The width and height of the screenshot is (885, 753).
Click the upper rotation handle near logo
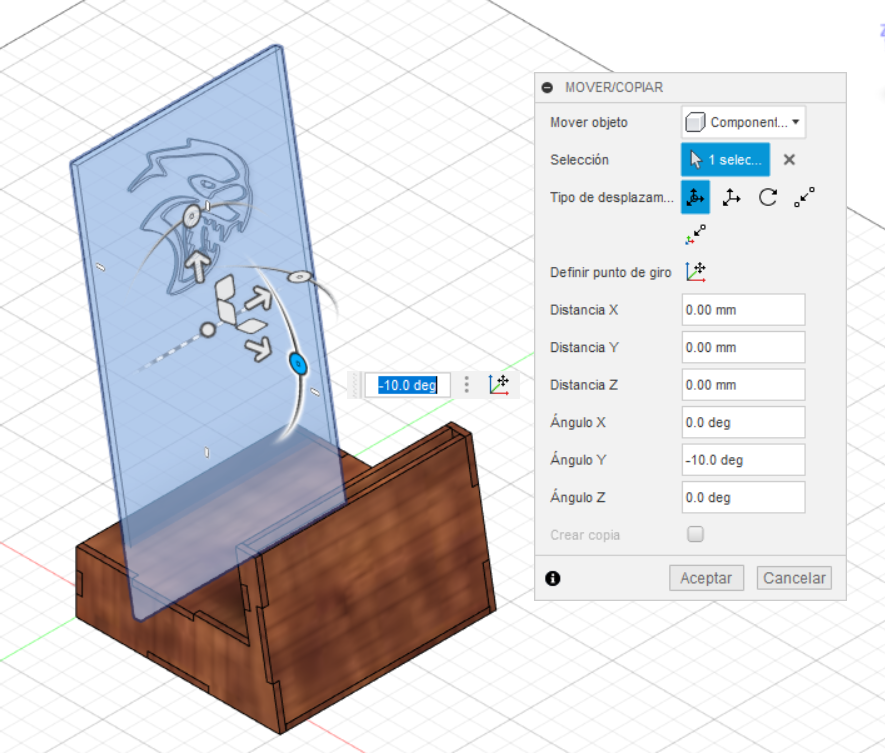click(192, 216)
